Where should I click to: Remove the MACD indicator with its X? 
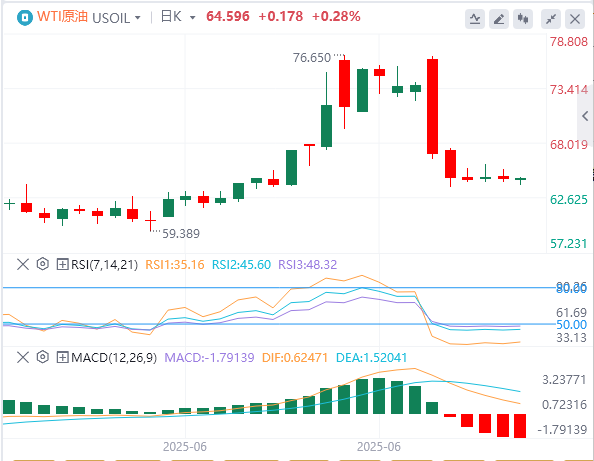[23, 357]
